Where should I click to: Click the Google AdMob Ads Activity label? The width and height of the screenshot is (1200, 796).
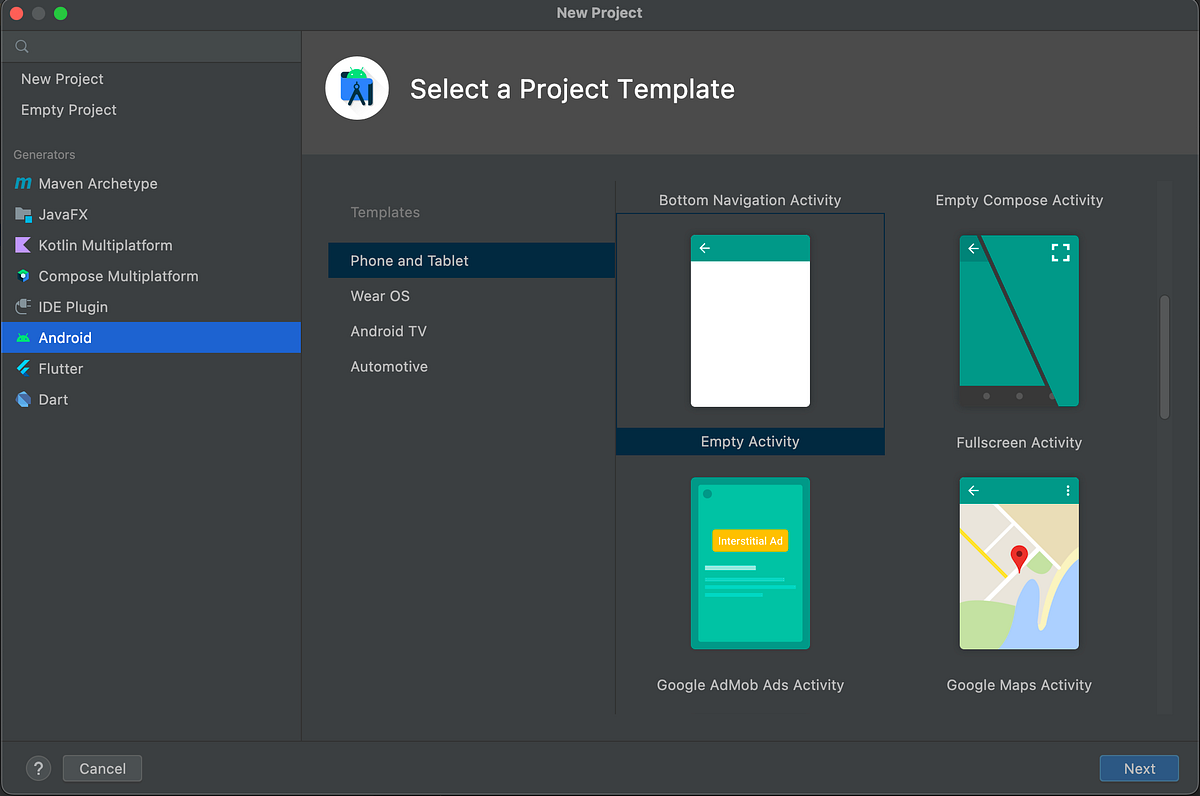tap(750, 685)
